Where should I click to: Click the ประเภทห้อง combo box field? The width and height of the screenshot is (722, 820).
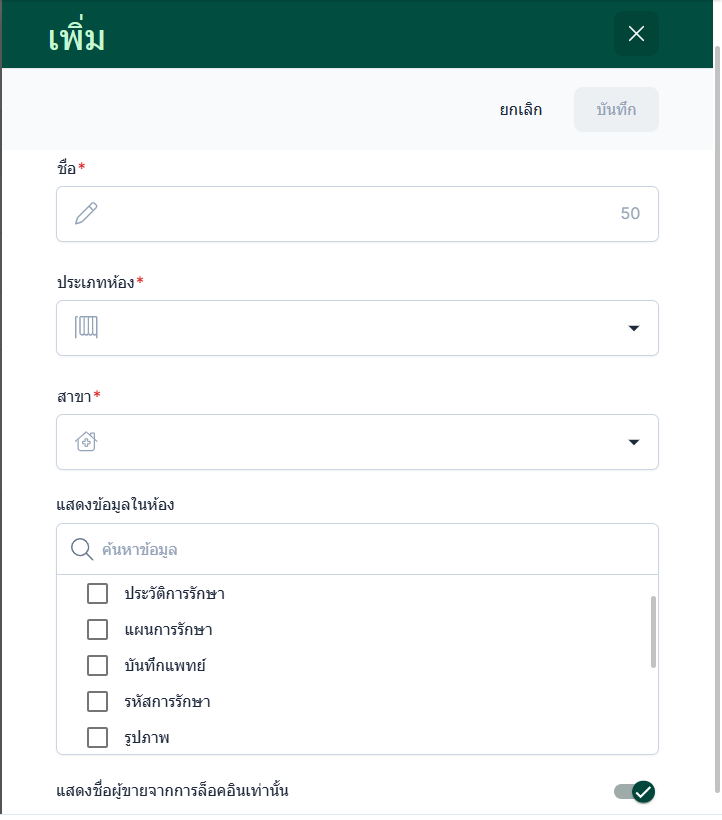click(x=350, y=328)
